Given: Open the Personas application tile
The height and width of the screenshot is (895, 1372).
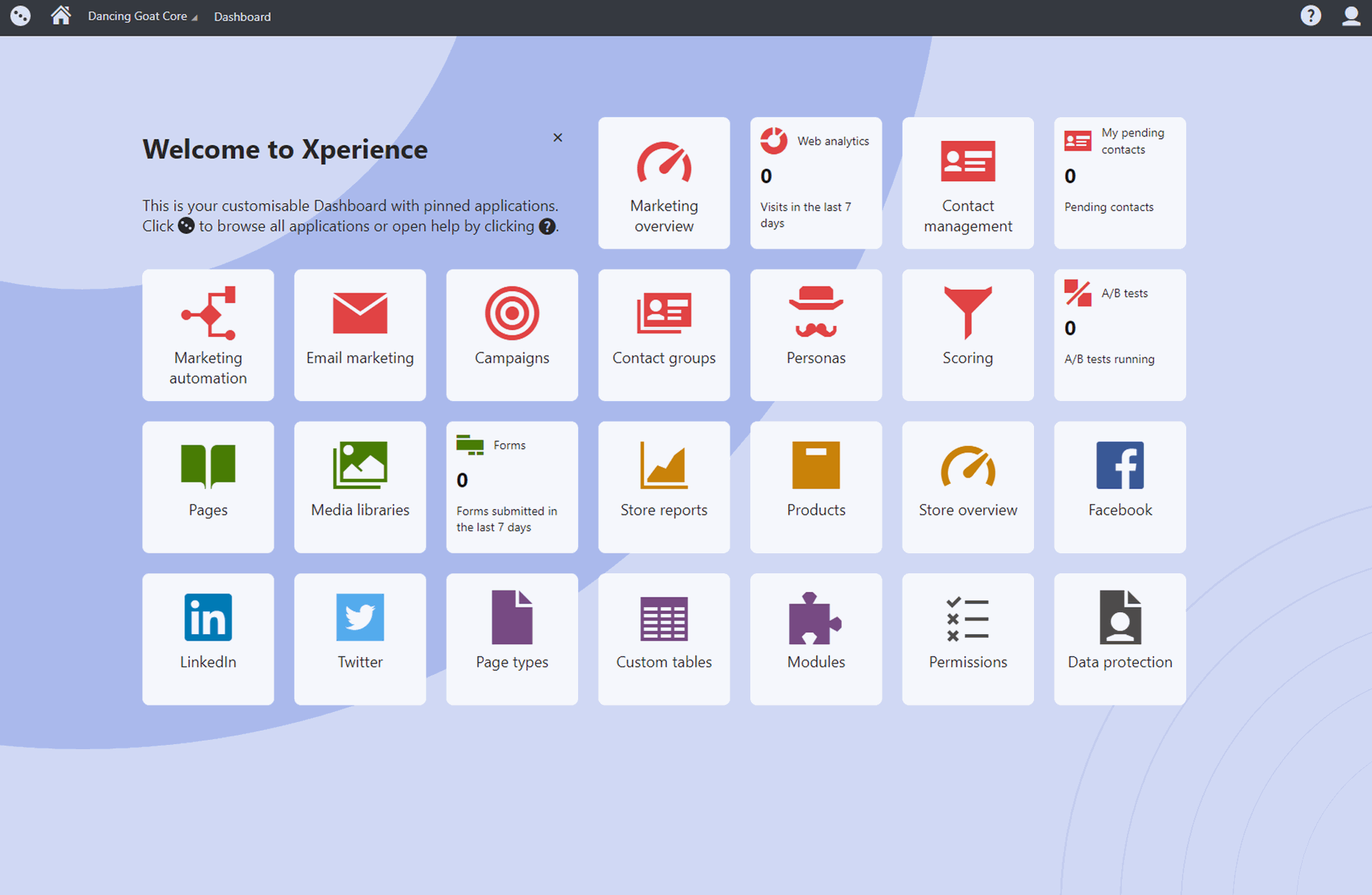Looking at the screenshot, I should click(x=815, y=335).
